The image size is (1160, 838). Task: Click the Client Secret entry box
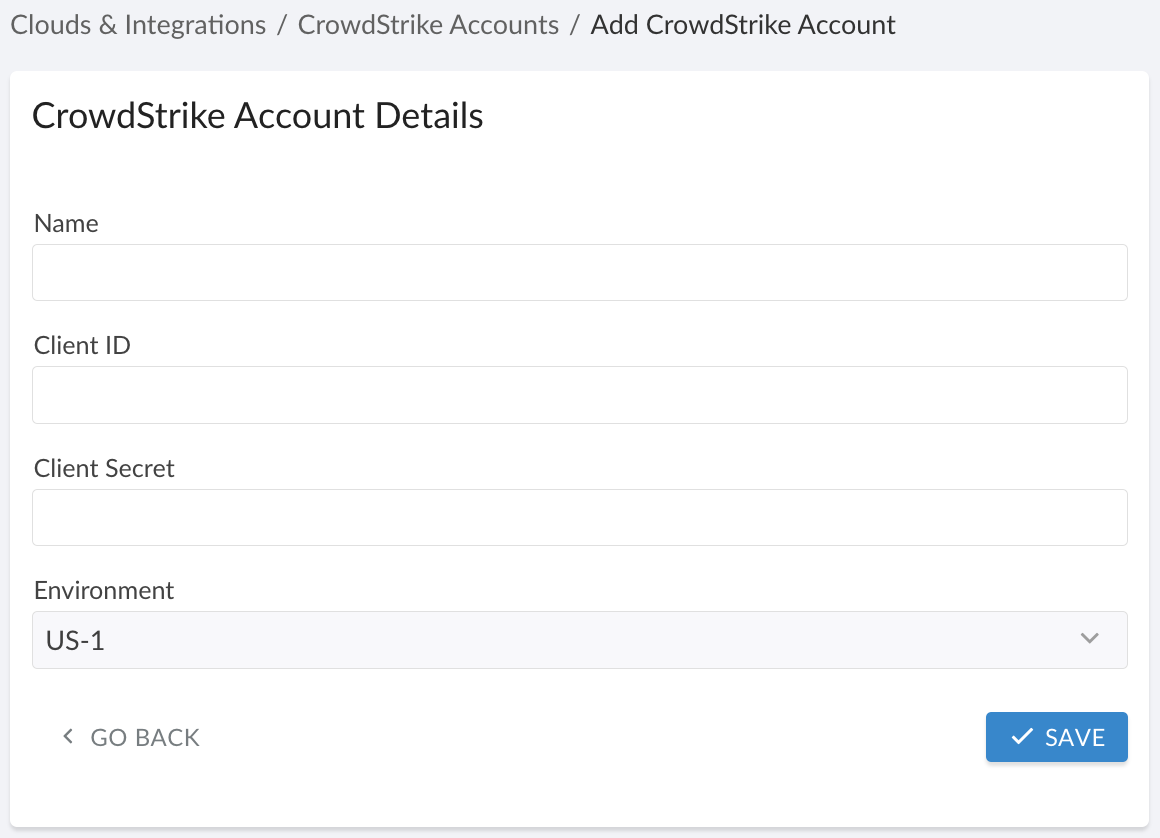(580, 517)
